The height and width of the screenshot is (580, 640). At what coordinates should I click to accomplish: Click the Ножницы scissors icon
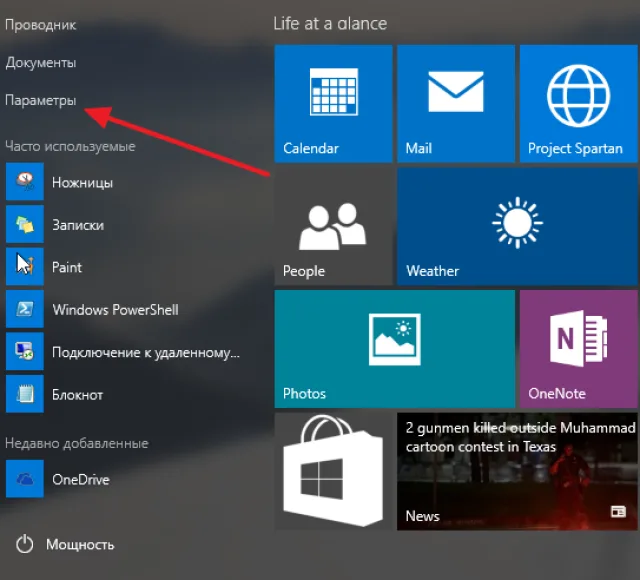24,182
